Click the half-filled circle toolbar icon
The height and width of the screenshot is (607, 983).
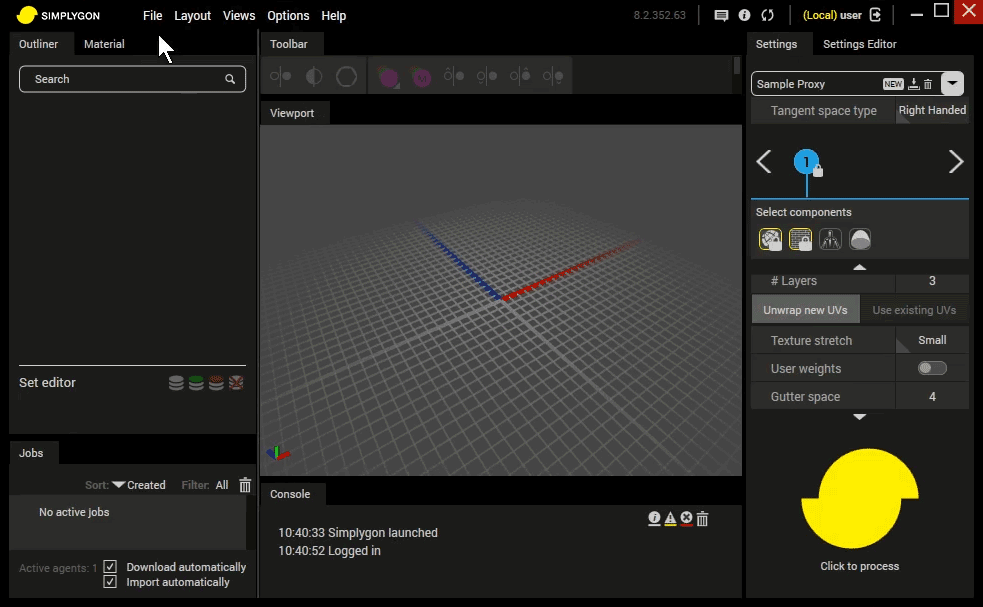(313, 77)
